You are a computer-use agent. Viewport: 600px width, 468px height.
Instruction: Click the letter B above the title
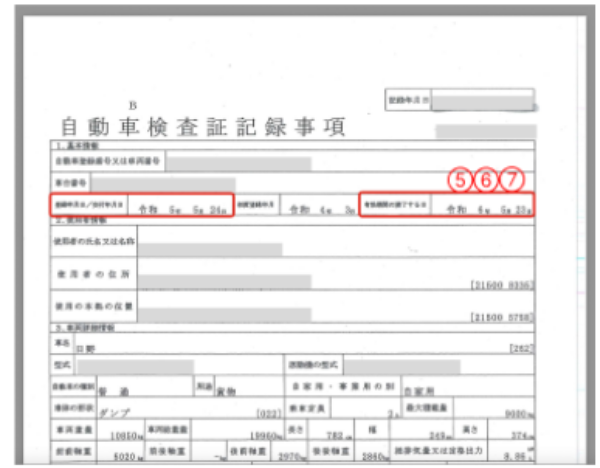[133, 106]
